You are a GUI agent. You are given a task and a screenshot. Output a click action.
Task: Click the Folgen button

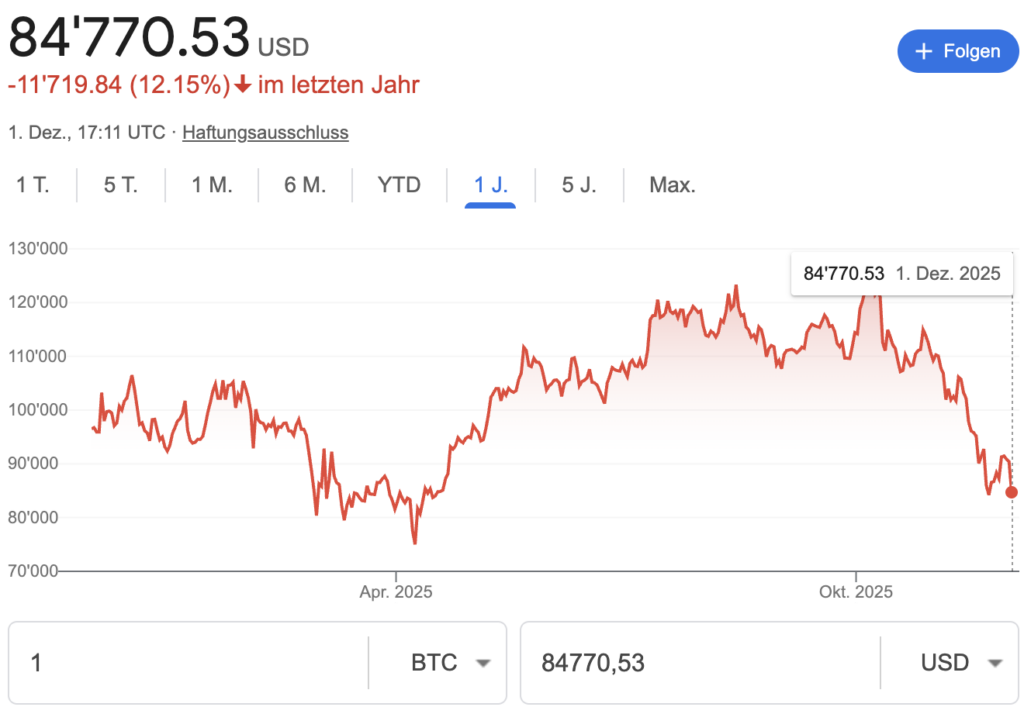957,51
